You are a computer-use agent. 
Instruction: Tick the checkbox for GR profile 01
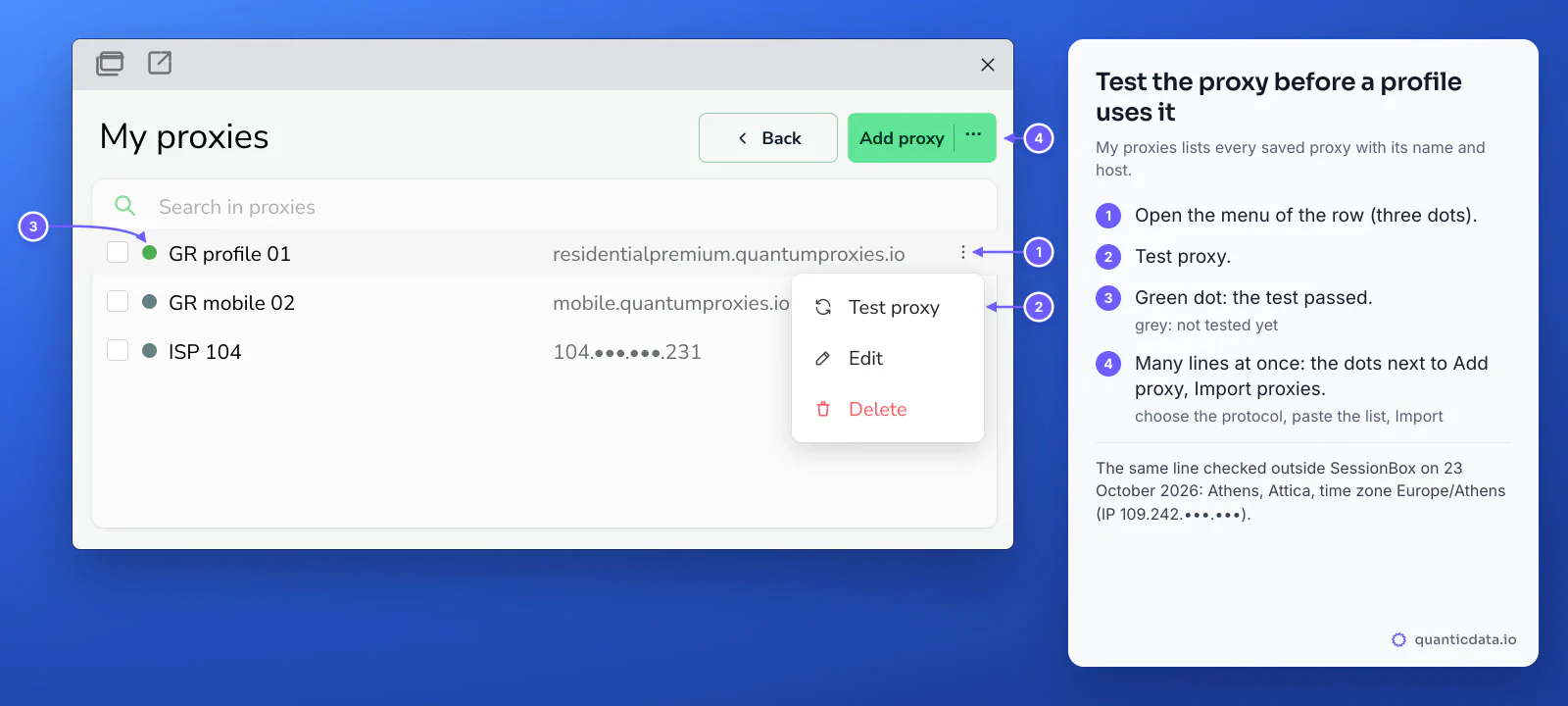[x=118, y=253]
